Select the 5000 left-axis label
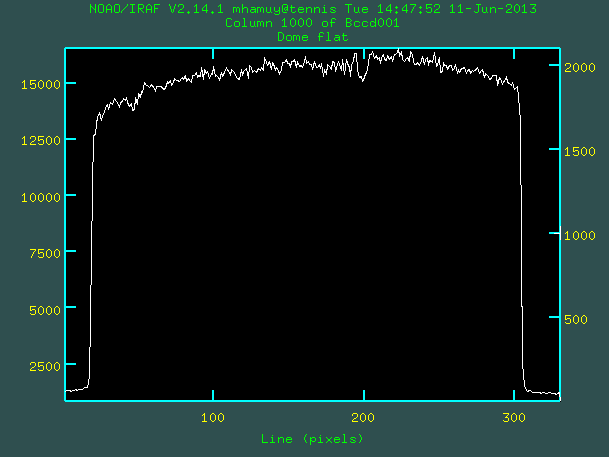 coord(45,310)
